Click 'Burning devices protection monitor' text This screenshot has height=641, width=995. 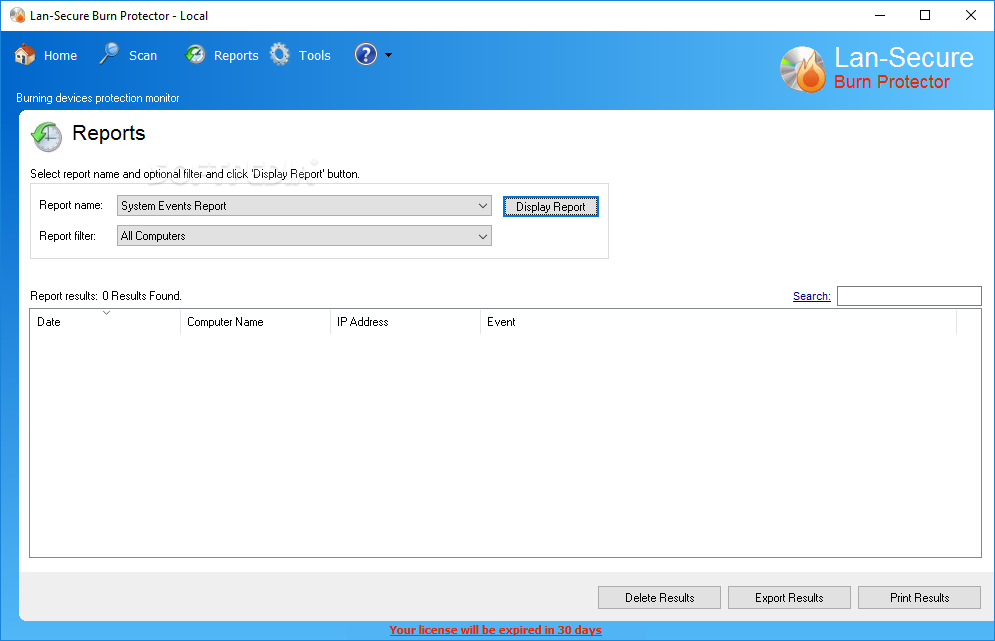(98, 98)
